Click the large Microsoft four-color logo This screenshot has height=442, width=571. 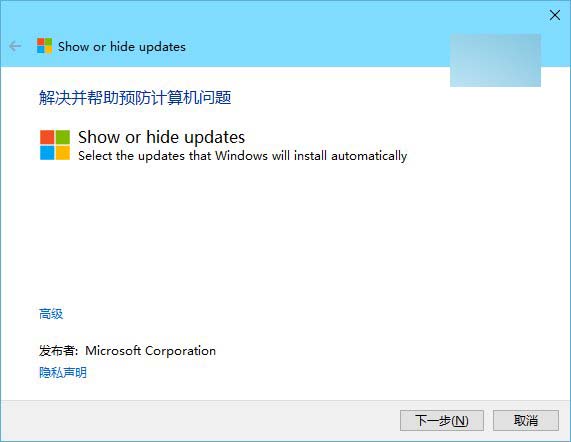55,145
